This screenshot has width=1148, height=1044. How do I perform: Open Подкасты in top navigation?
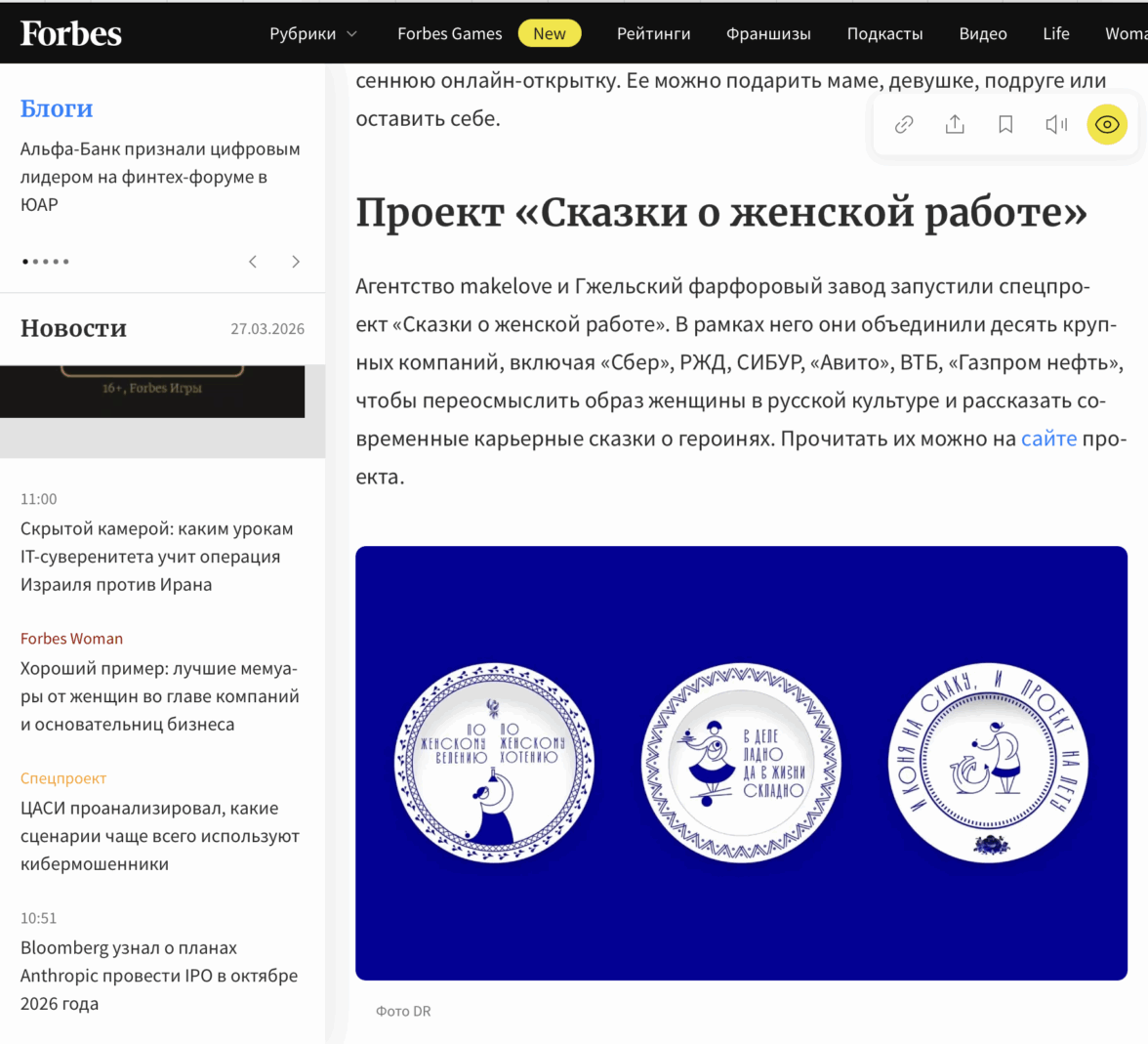(x=884, y=34)
